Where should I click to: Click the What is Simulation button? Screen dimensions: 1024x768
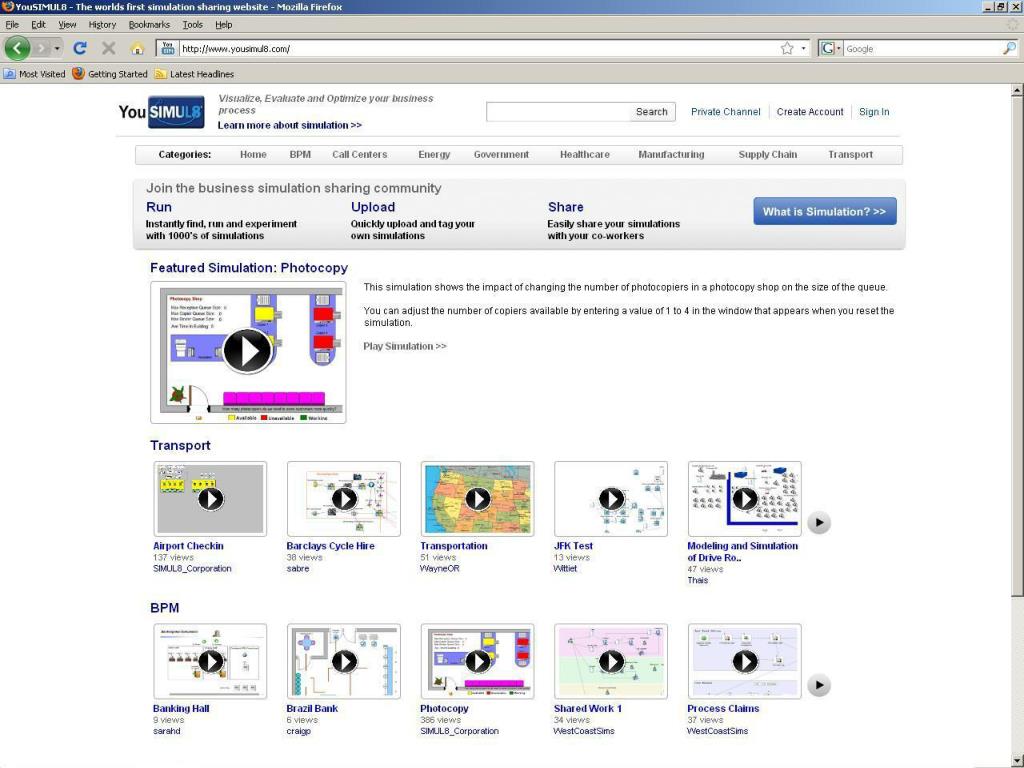coord(825,212)
